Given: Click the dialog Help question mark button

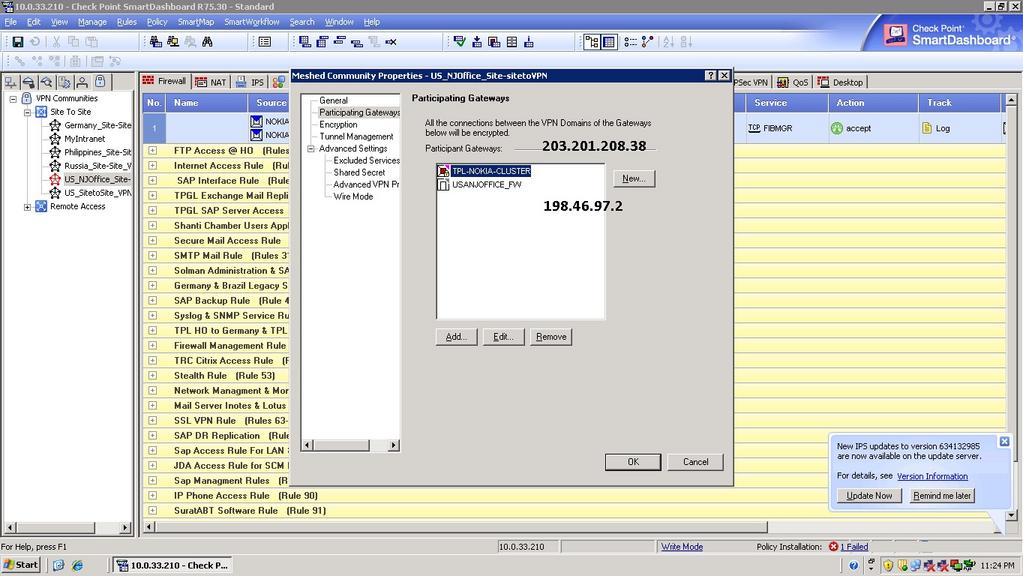Looking at the screenshot, I should coord(711,76).
